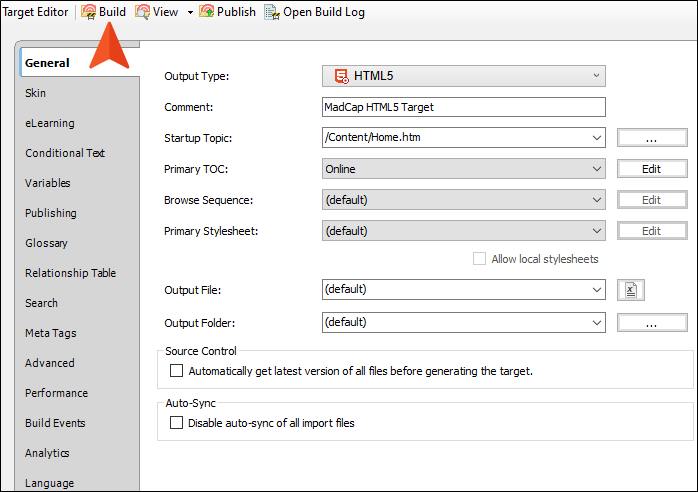Browse for Startup Topic with ellipsis button
698x492 pixels.
point(652,138)
